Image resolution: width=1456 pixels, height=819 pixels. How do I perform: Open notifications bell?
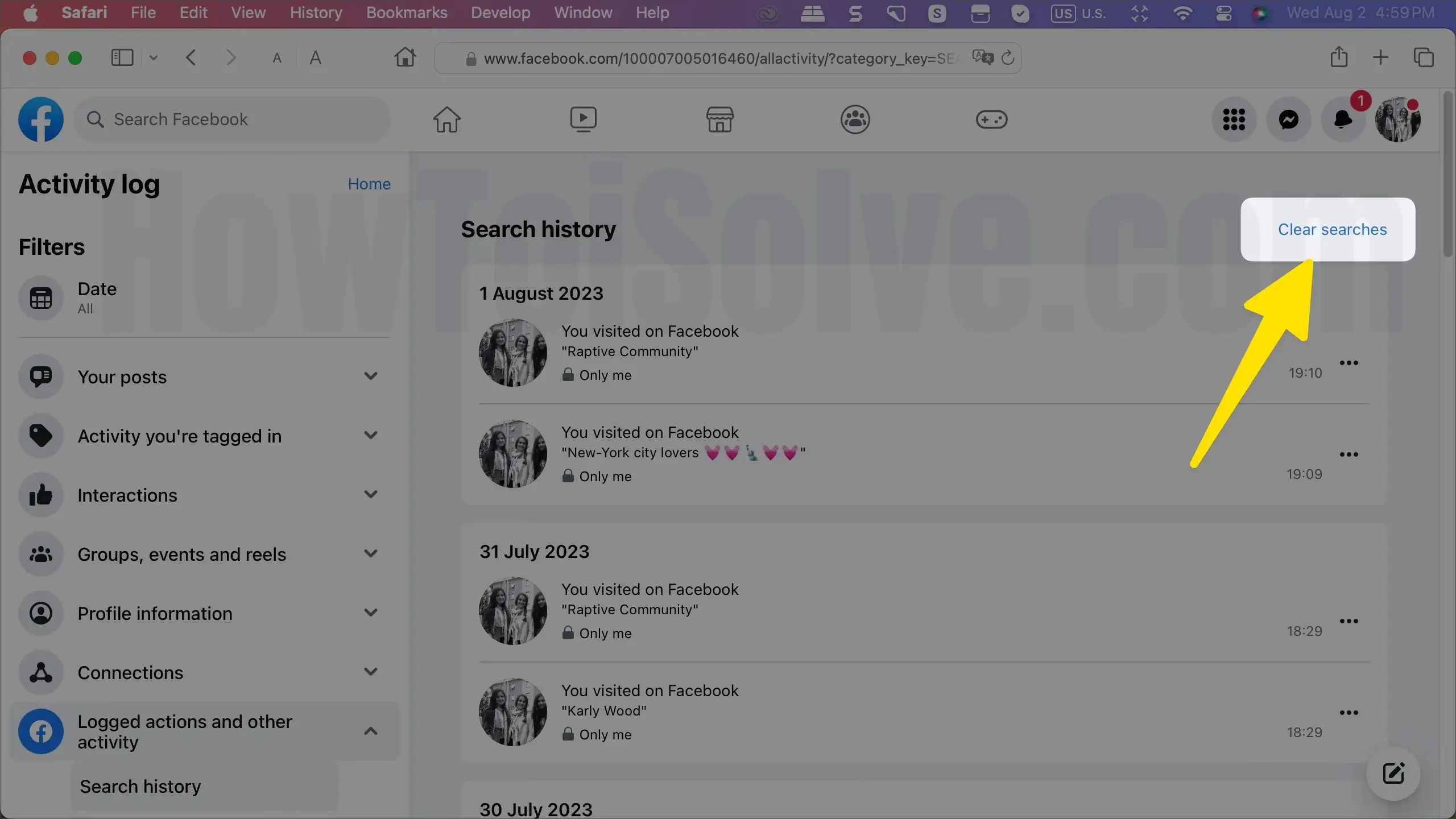[x=1343, y=119]
